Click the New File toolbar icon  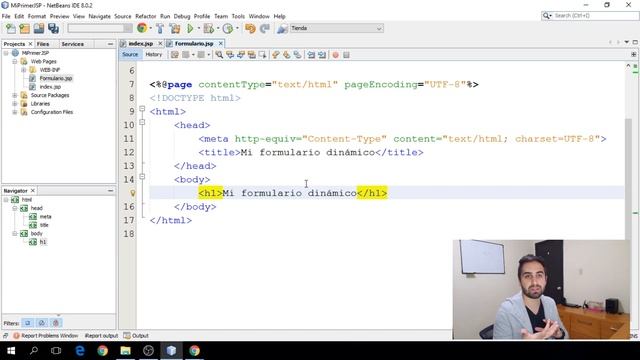11,28
